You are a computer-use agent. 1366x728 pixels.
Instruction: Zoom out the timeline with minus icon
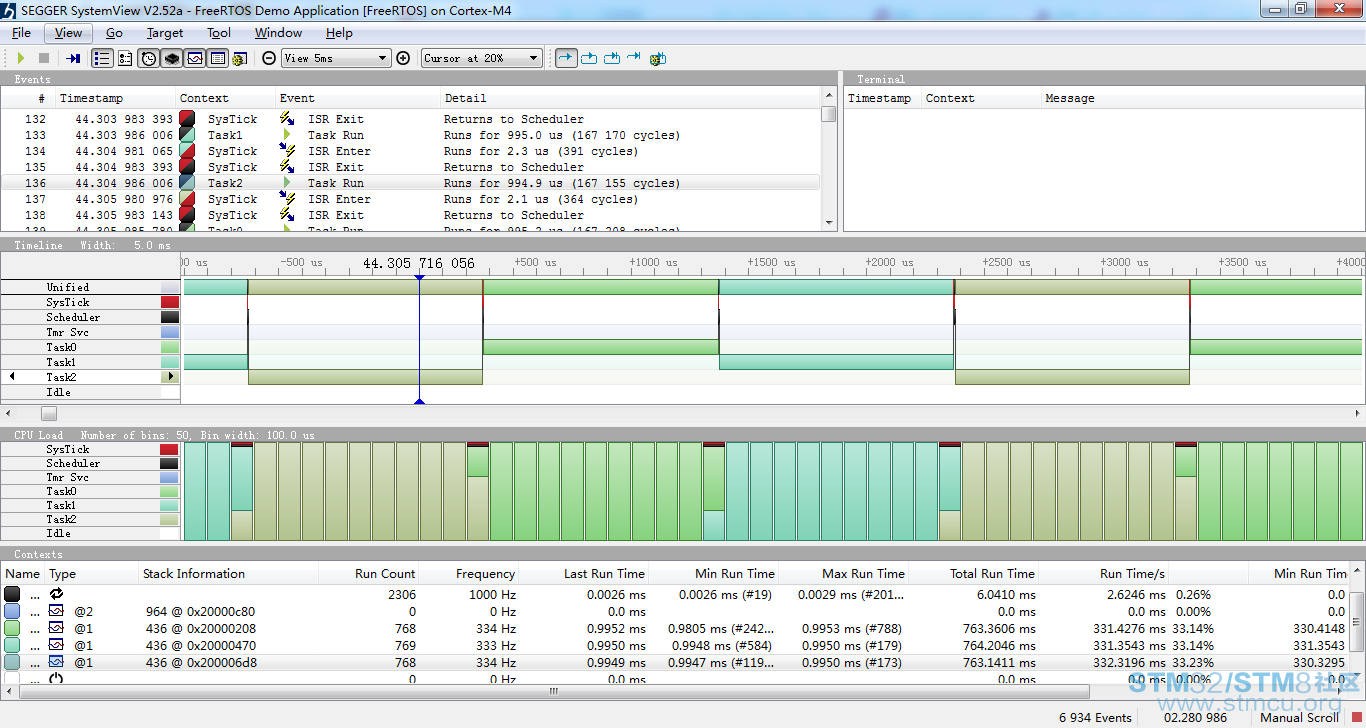[269, 58]
